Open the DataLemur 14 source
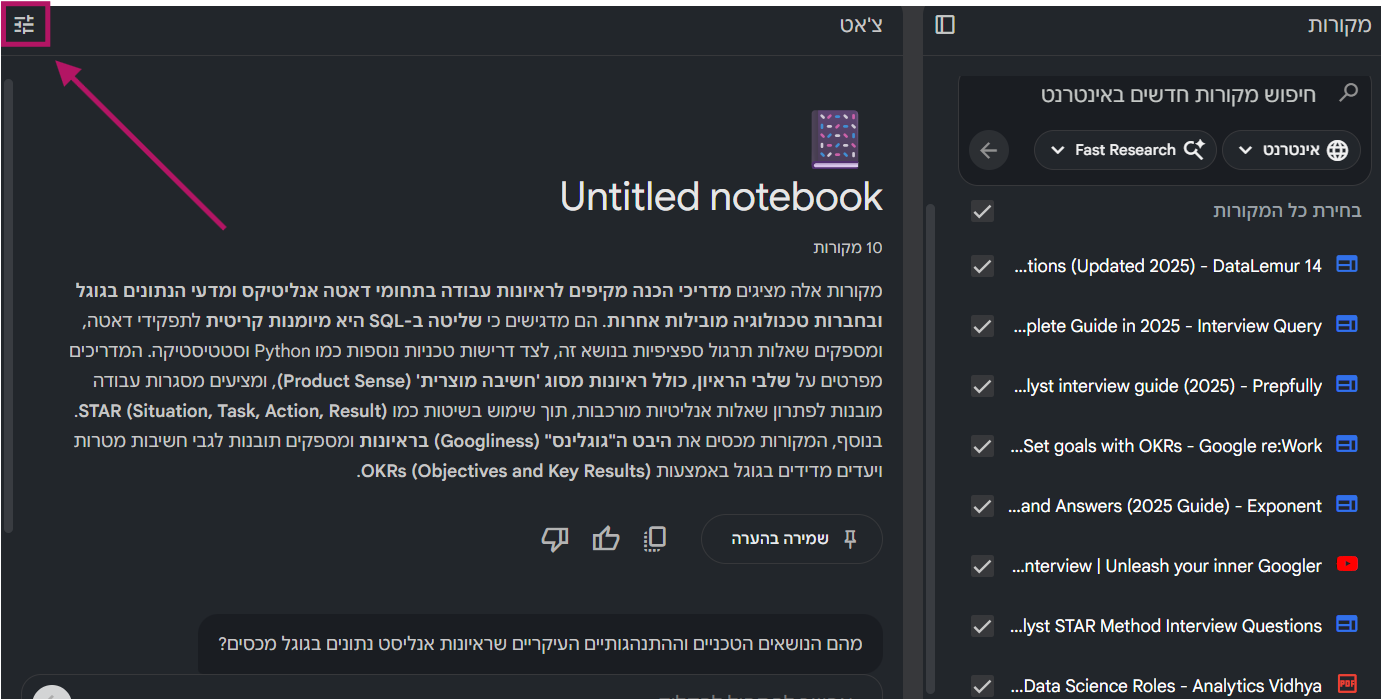Image resolution: width=1381 pixels, height=699 pixels. (1168, 266)
